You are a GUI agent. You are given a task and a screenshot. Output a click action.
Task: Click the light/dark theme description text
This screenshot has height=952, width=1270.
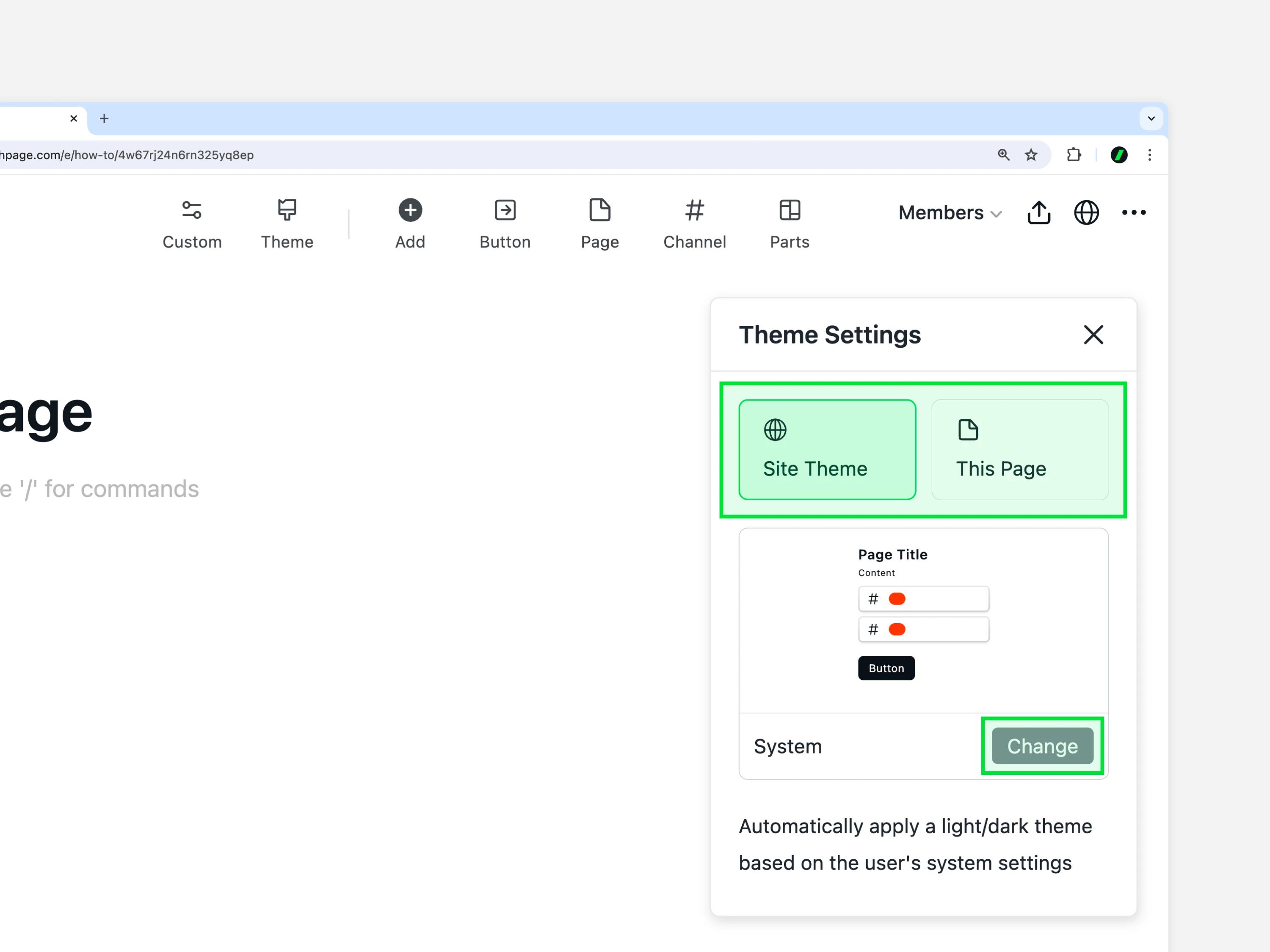pyautogui.click(x=915, y=845)
